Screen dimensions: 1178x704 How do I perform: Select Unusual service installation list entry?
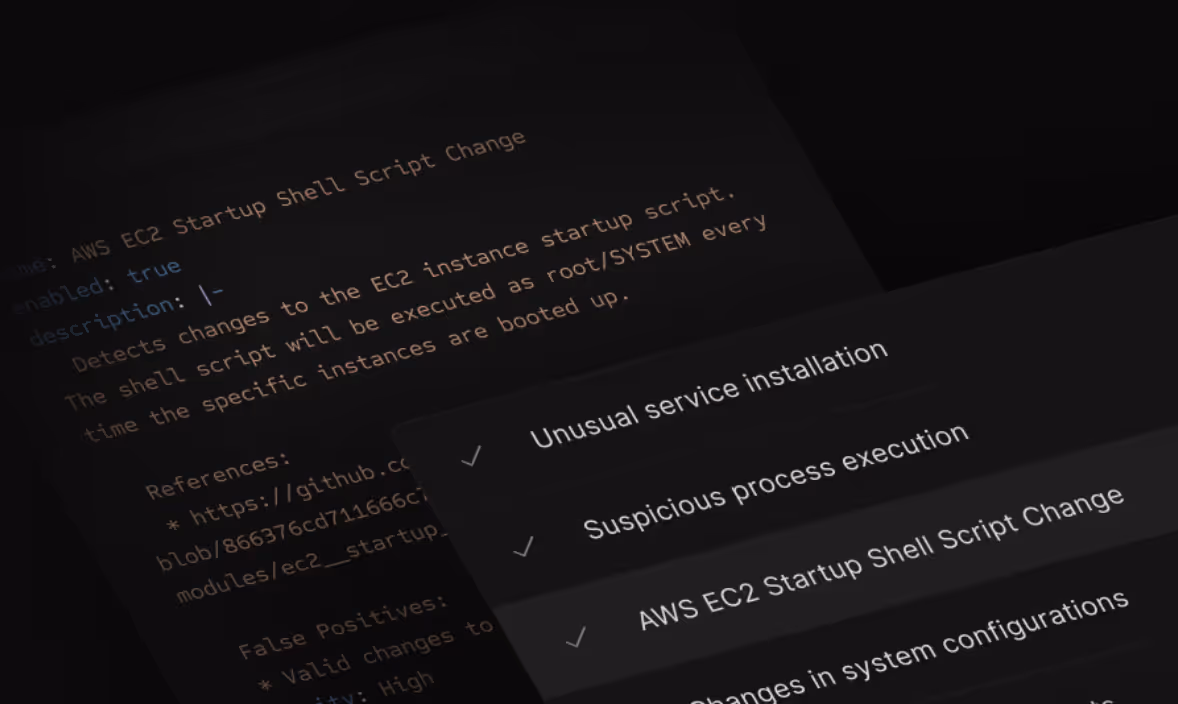click(708, 394)
